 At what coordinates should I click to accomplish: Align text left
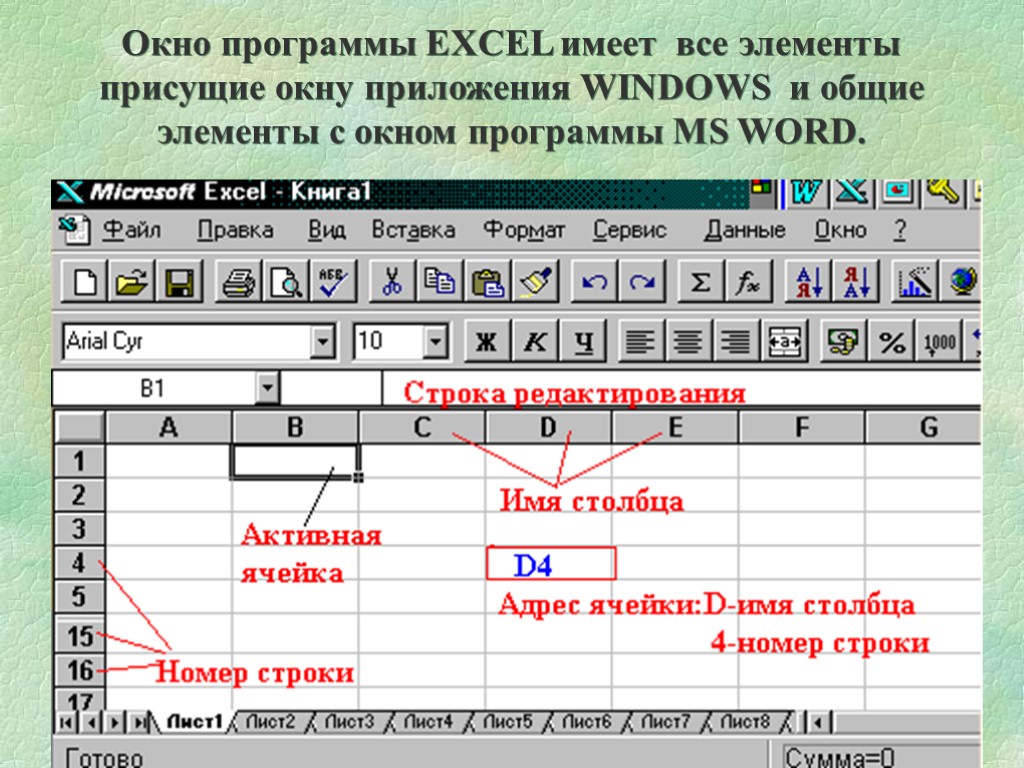pyautogui.click(x=640, y=341)
